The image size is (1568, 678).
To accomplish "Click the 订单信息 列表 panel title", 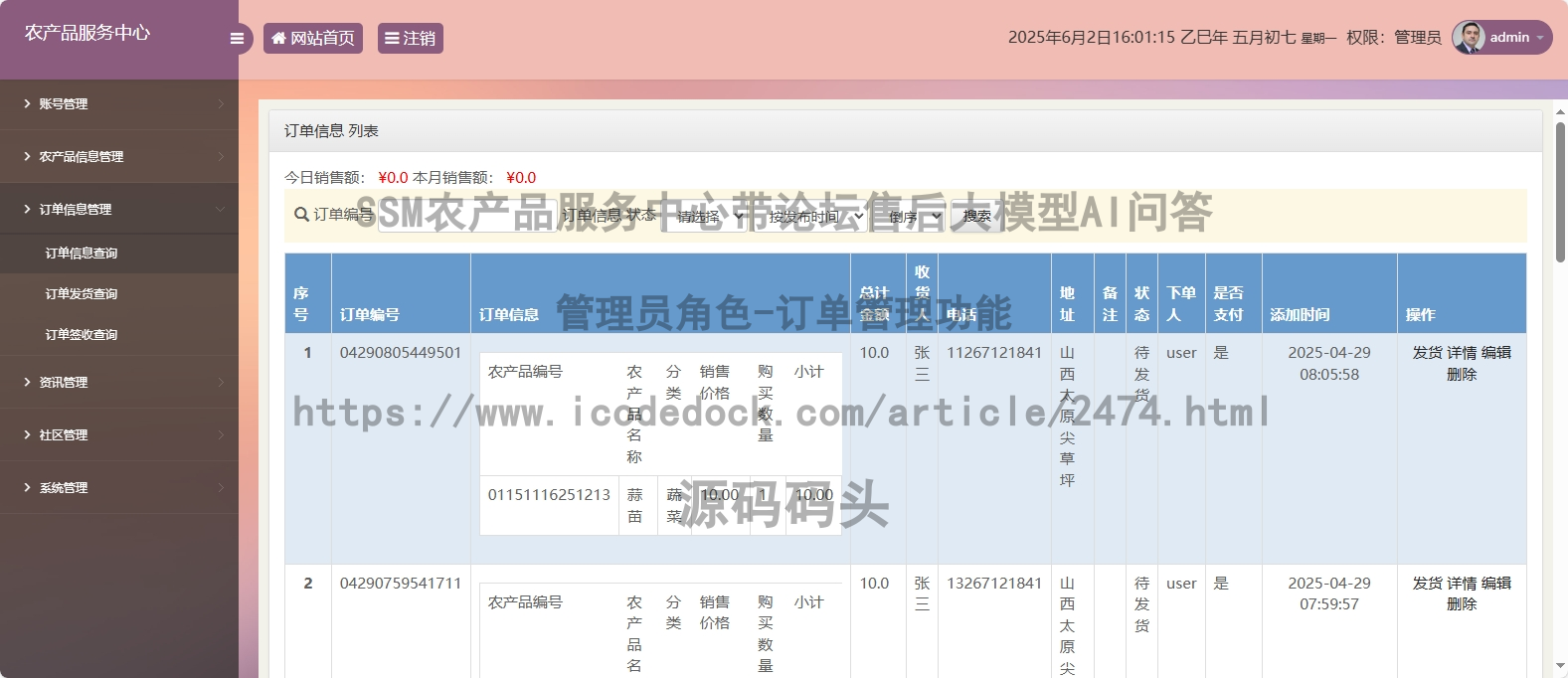I will pyautogui.click(x=331, y=131).
